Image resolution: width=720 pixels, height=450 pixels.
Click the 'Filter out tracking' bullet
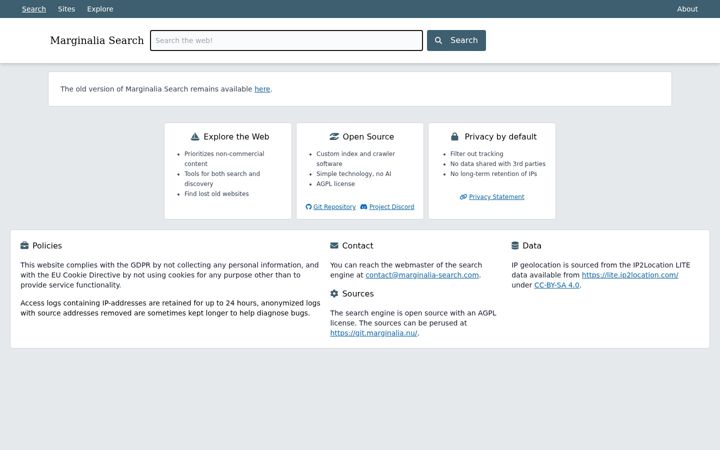click(x=477, y=154)
